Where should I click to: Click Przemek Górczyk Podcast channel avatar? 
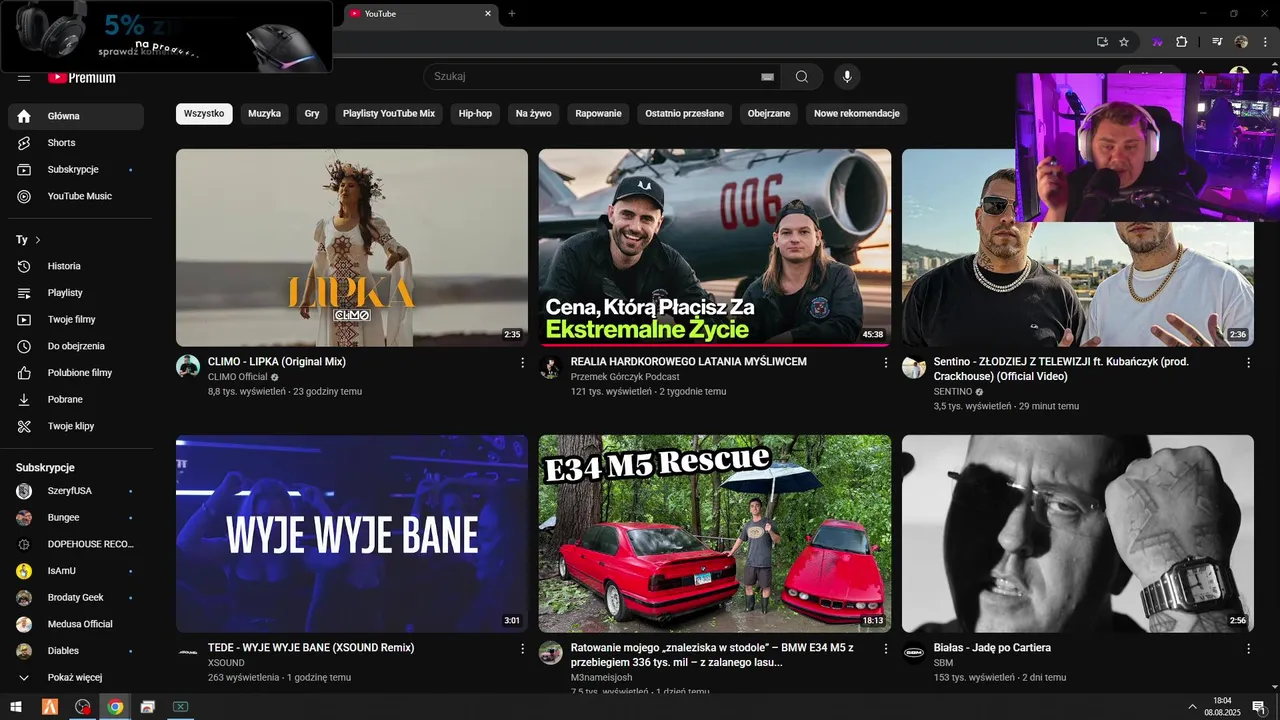coord(551,367)
